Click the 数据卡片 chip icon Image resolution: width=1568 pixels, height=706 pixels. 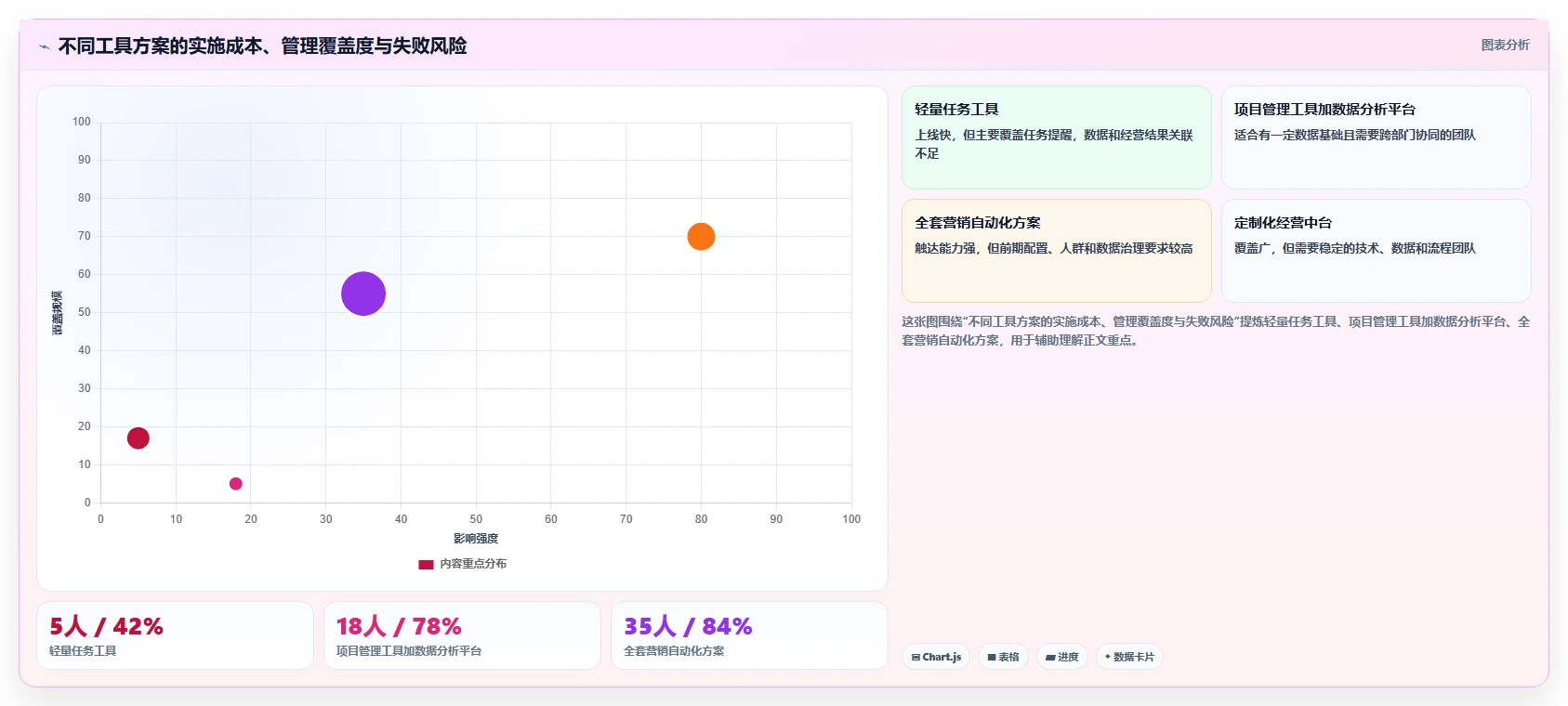point(1108,657)
